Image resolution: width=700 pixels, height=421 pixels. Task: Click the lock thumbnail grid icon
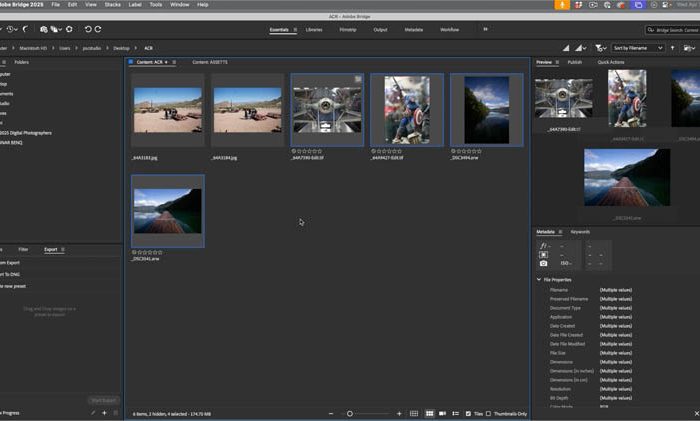pos(414,414)
